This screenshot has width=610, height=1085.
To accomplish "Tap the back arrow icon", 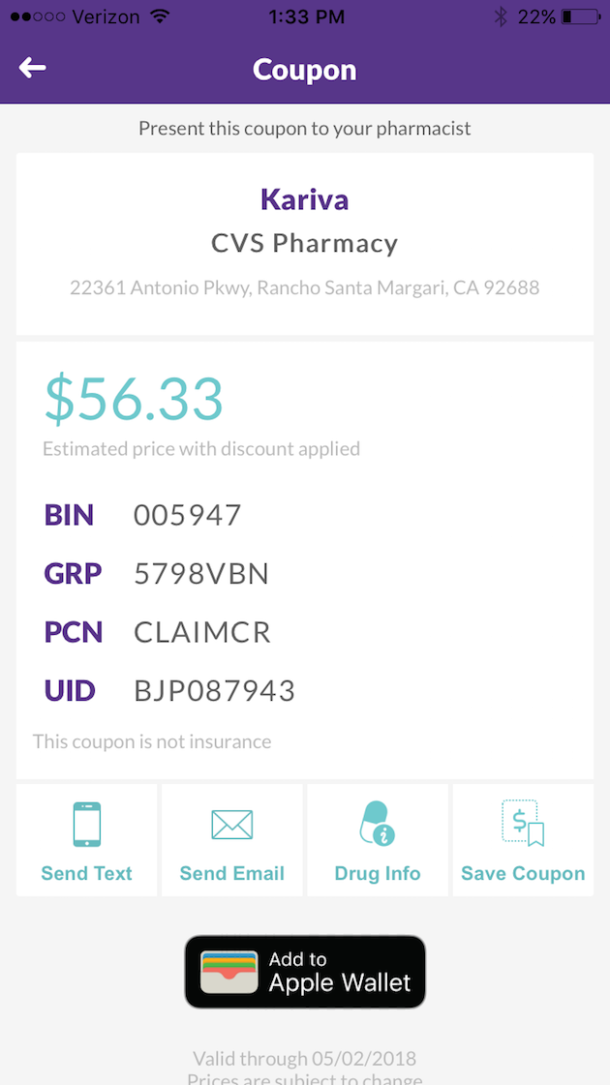I will [x=33, y=68].
